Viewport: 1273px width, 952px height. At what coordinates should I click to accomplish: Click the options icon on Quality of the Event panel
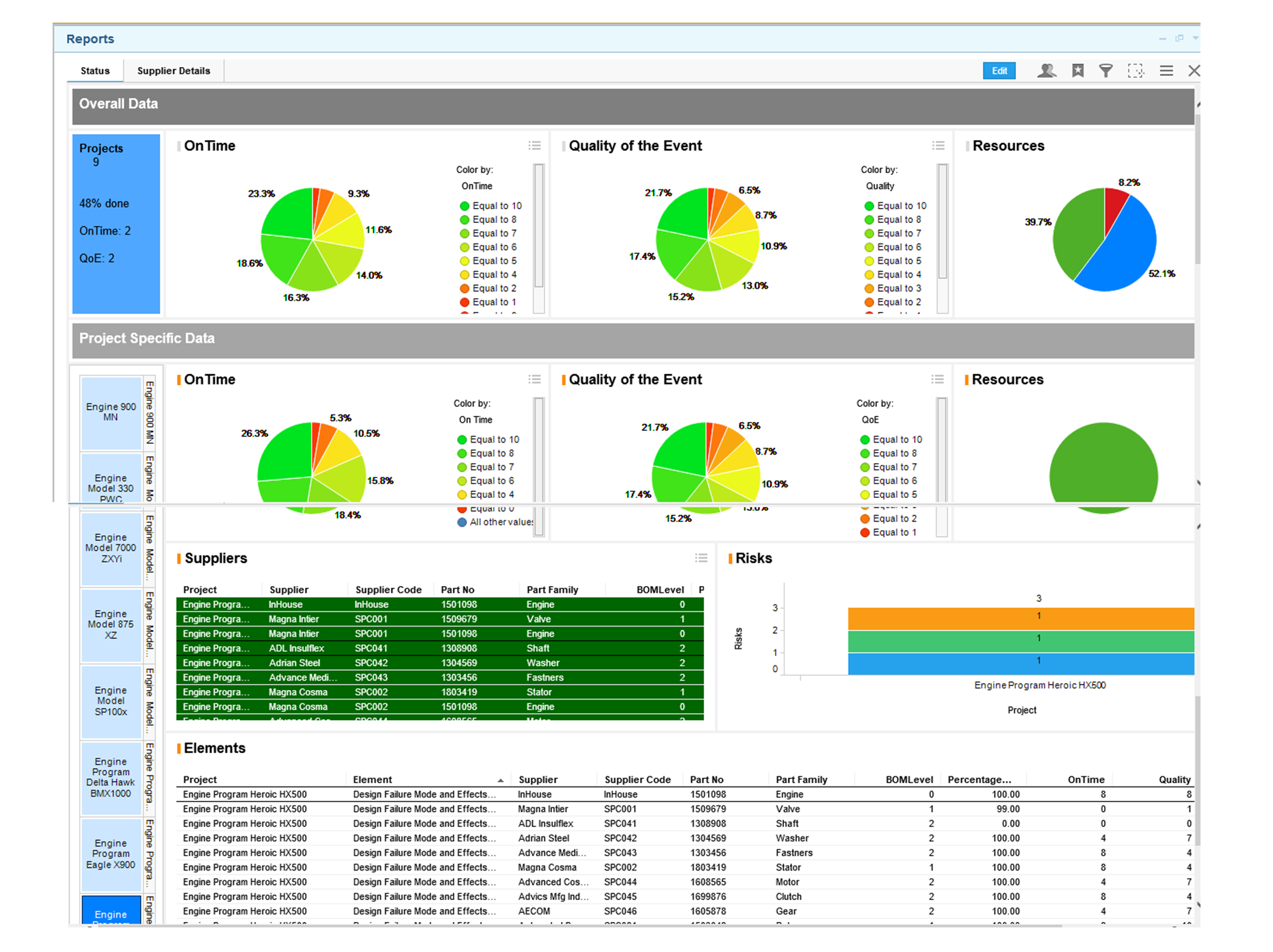pos(939,145)
